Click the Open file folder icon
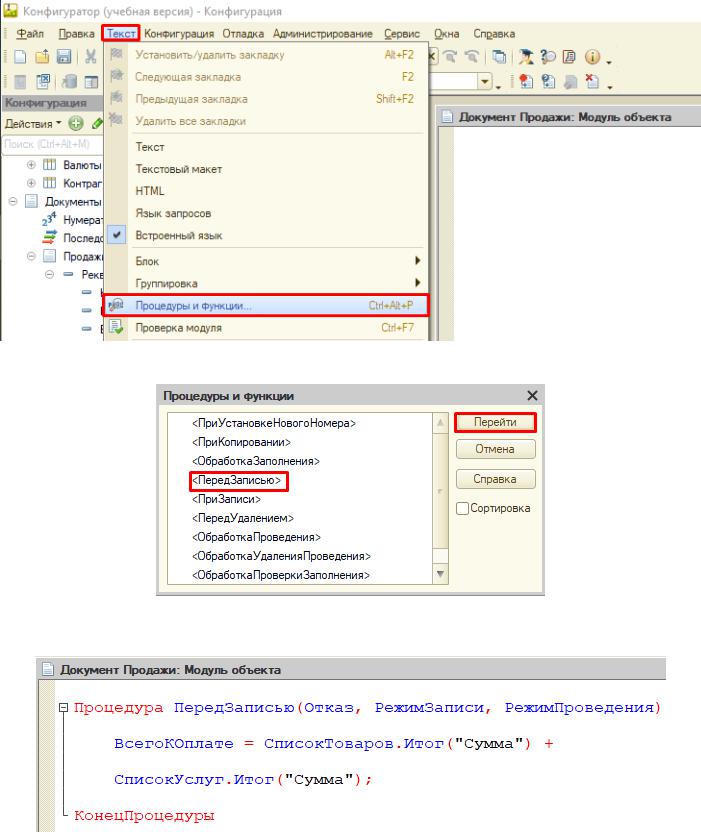 click(42, 57)
